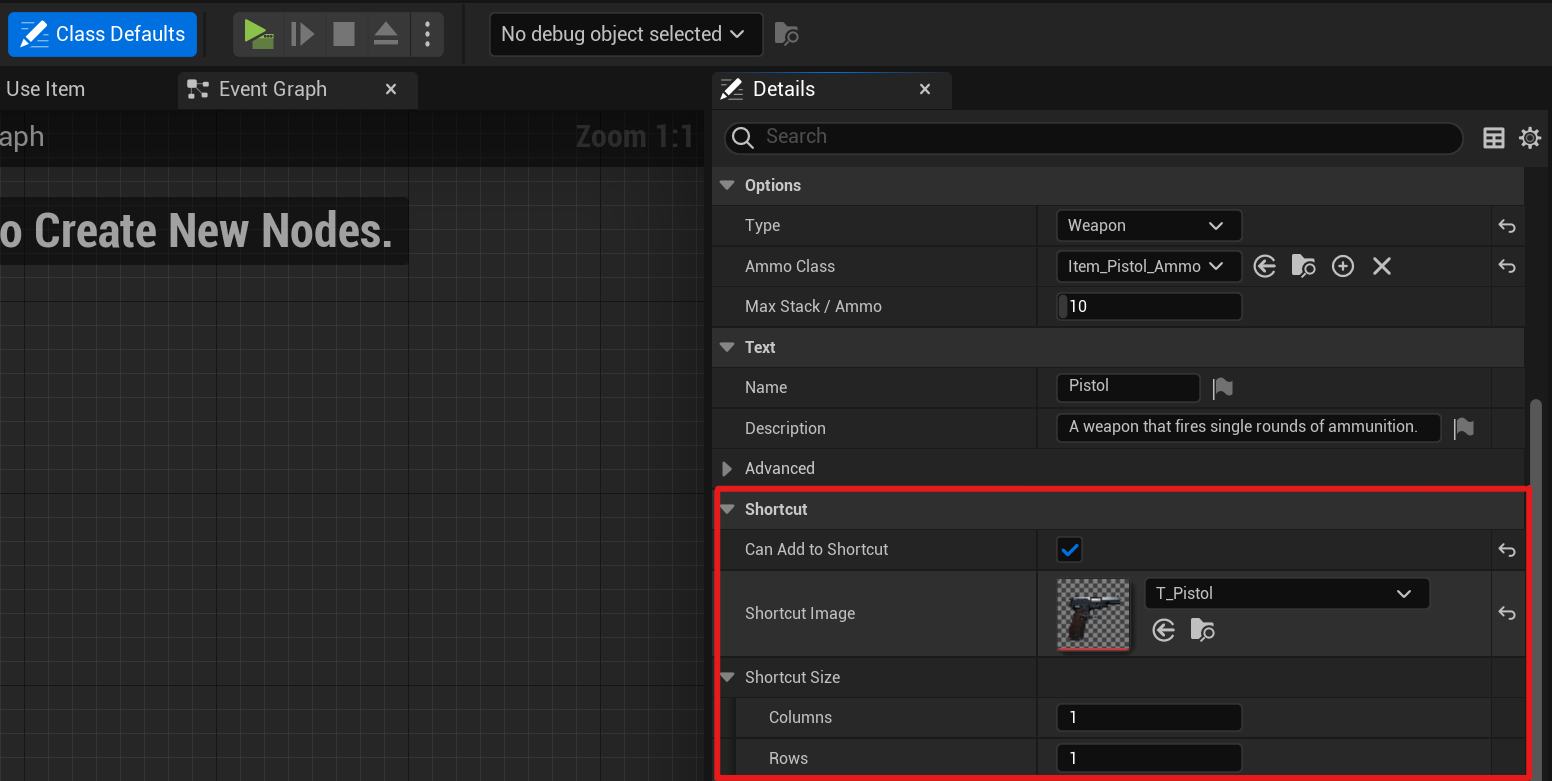Browse to Ammo Class in Content Browser
This screenshot has width=1552, height=781.
1303,266
